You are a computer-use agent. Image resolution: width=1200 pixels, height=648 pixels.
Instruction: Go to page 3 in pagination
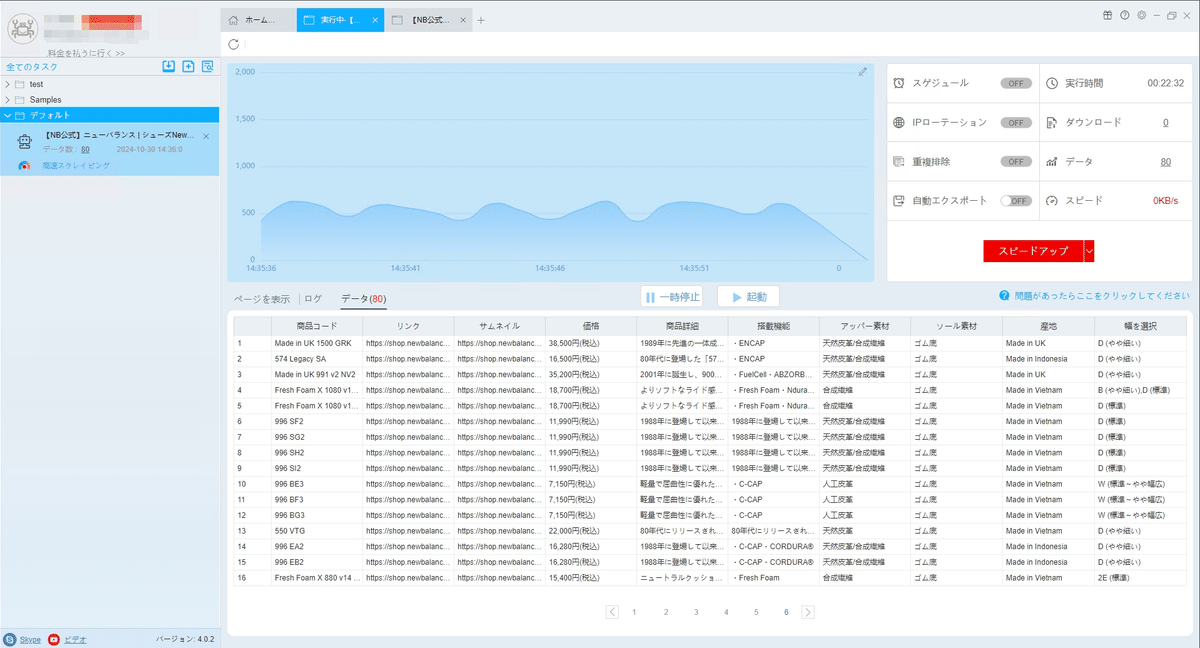[696, 612]
